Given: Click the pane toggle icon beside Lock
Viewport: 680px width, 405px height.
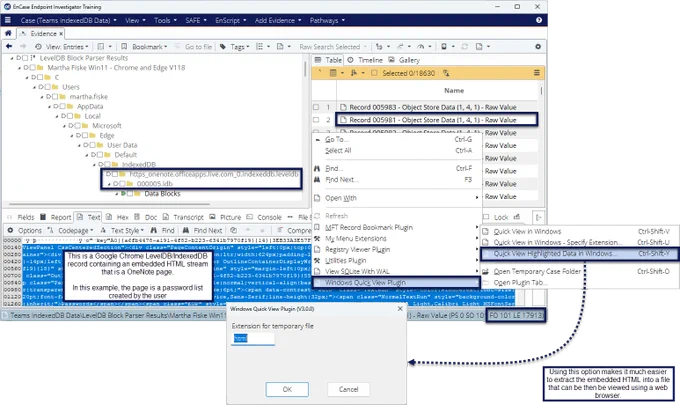Looking at the screenshot, I should tap(538, 217).
